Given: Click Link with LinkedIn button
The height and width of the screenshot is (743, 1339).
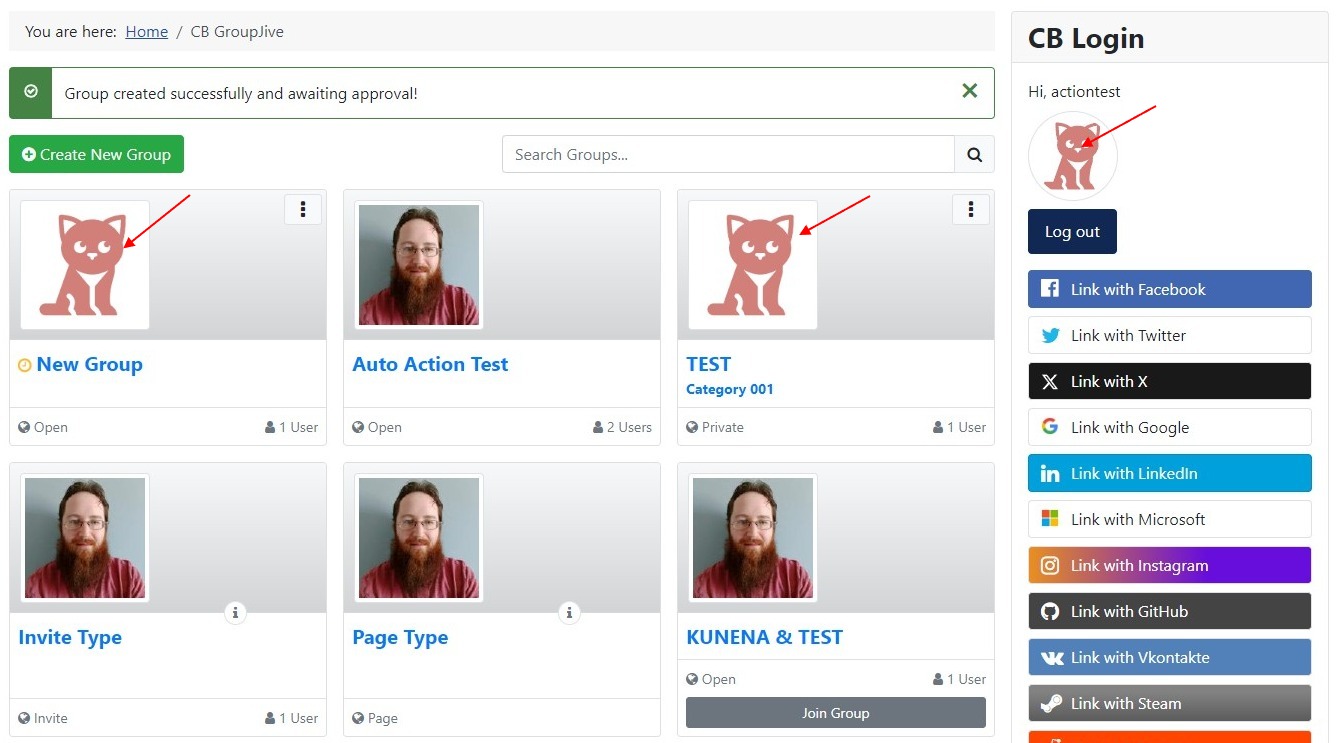Looking at the screenshot, I should click(x=1169, y=473).
